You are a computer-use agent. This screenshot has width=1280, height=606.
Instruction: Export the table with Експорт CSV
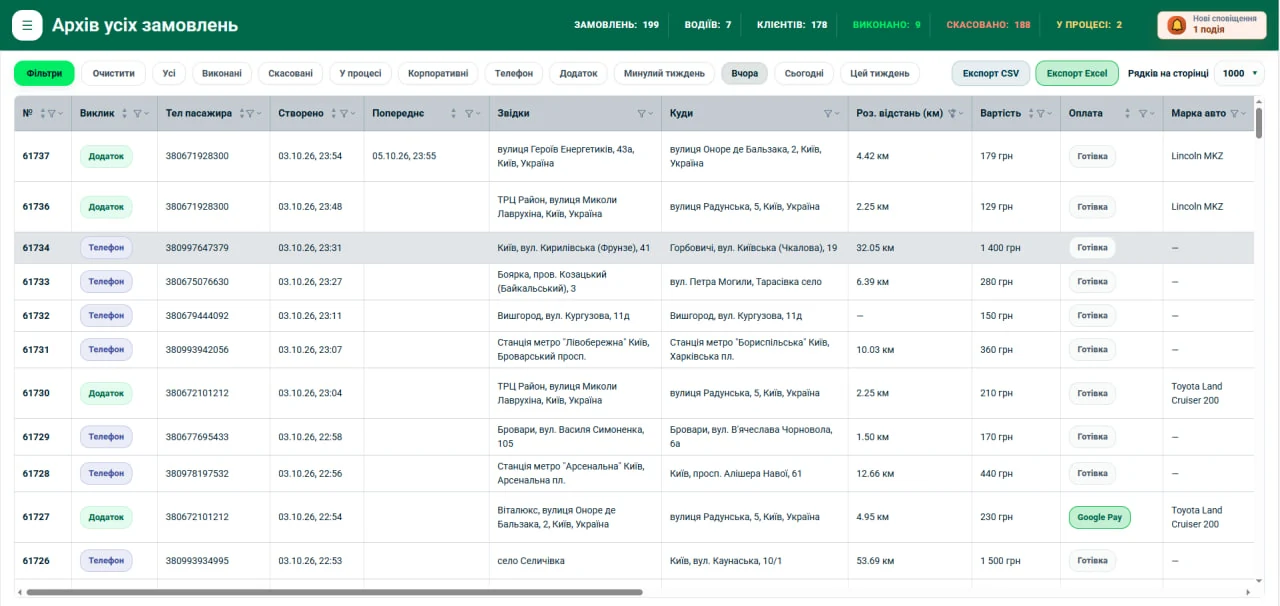[x=991, y=73]
